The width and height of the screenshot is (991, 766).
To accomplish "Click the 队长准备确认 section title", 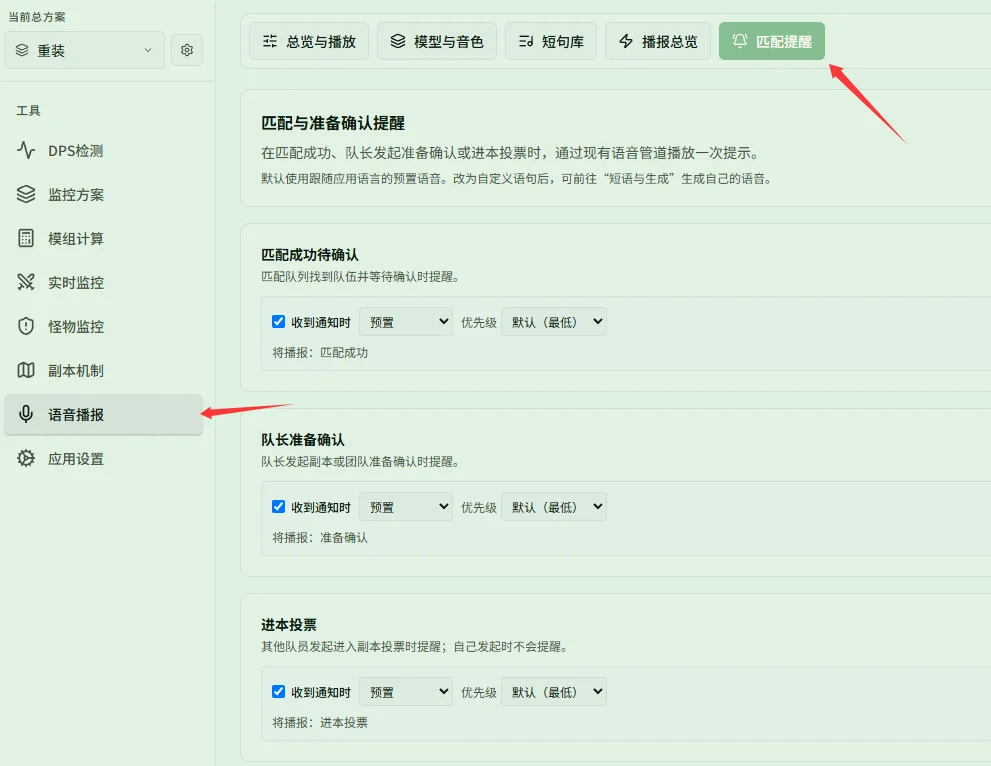I will click(x=303, y=440).
